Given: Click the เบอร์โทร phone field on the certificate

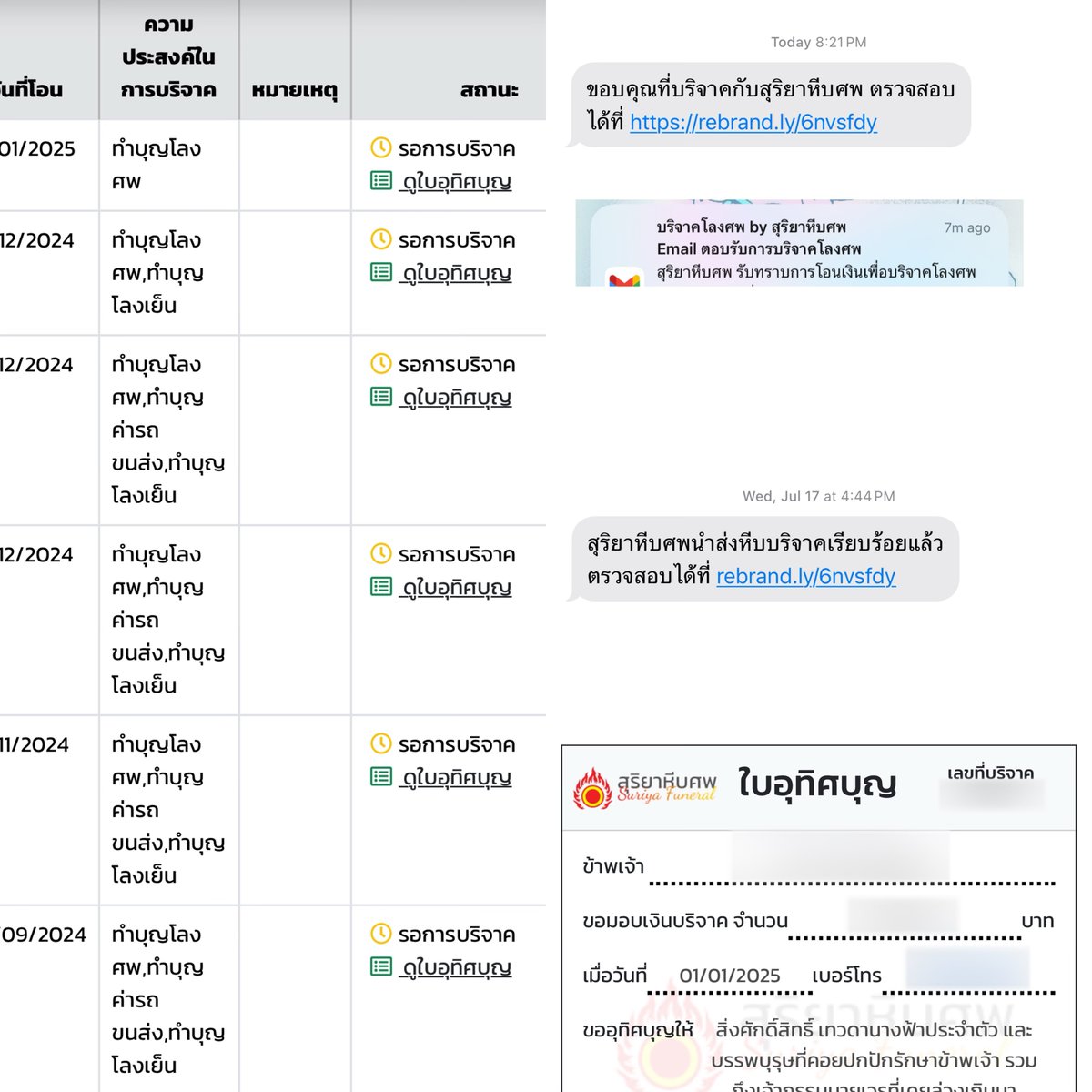Looking at the screenshot, I should pyautogui.click(x=968, y=972).
